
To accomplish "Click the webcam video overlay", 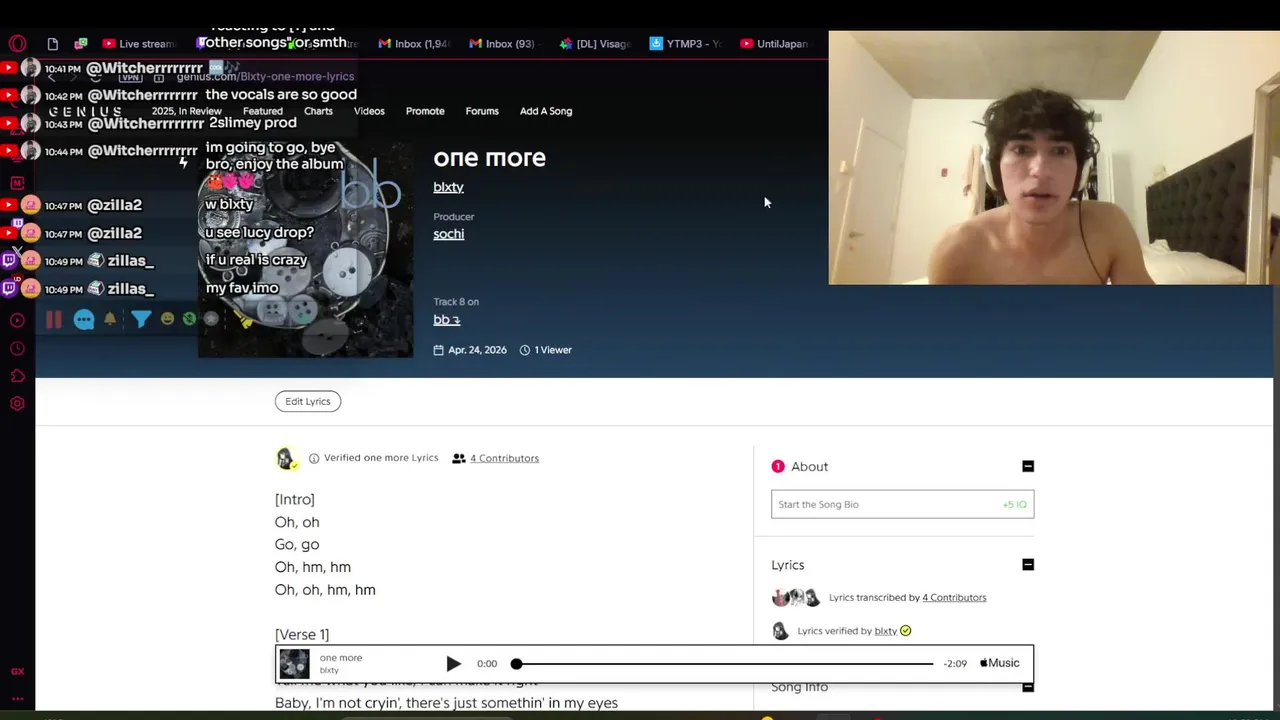I will pos(1054,157).
